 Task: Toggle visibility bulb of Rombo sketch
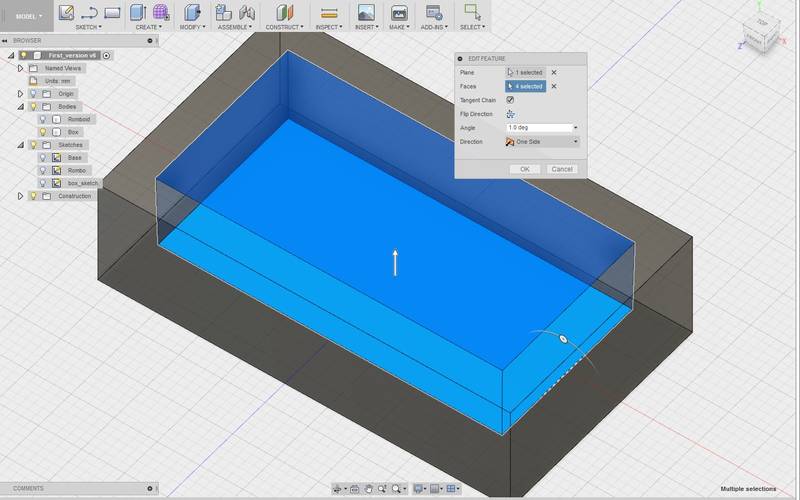pos(43,170)
